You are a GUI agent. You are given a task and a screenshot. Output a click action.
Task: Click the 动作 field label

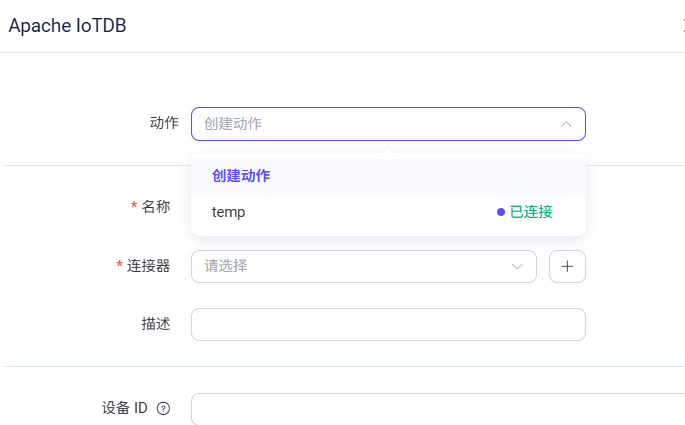pyautogui.click(x=164, y=123)
